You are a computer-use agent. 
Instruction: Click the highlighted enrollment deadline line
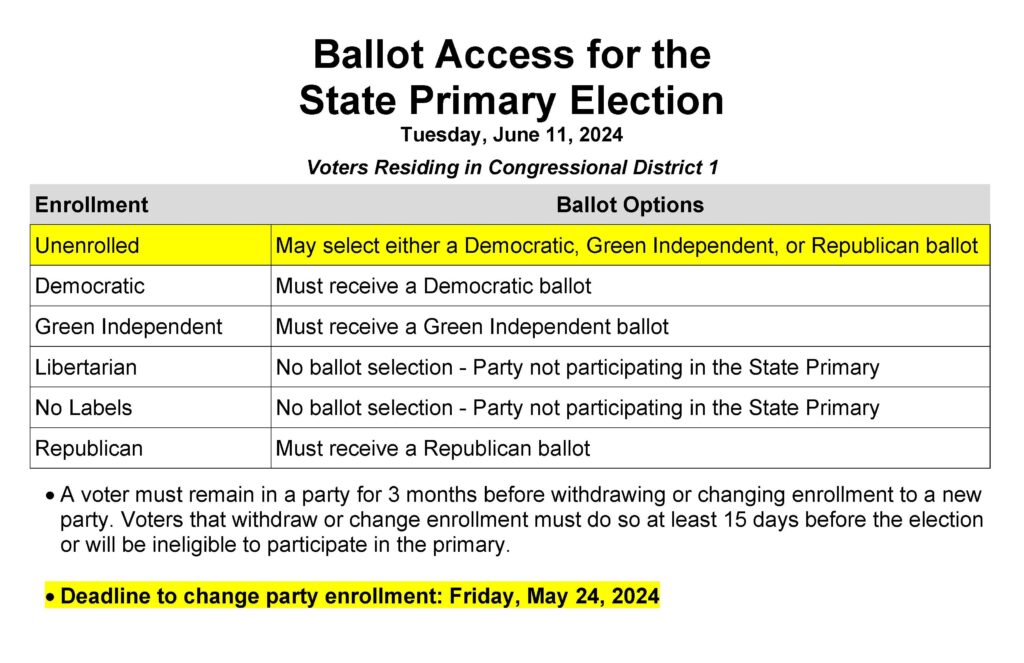[360, 597]
